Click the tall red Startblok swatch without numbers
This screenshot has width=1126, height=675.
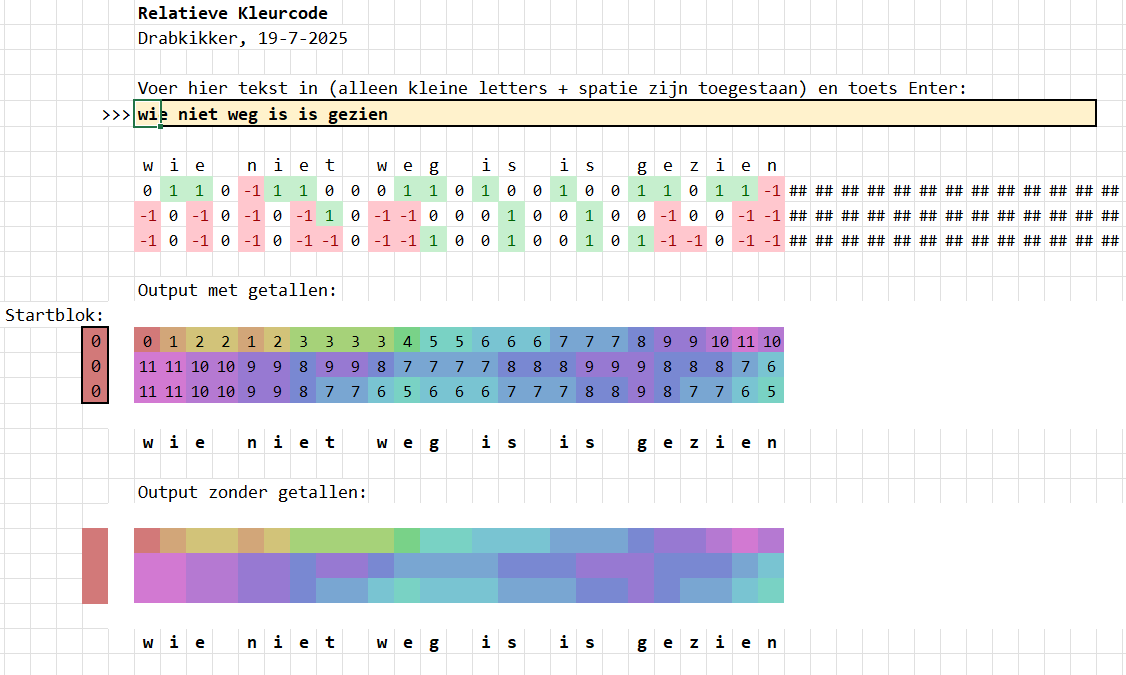[x=95, y=566]
